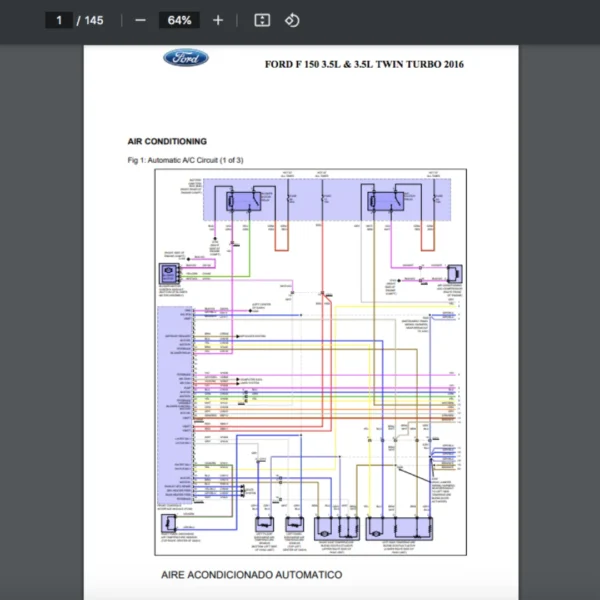Click the A/C compressor clutch component symbol

453,273
